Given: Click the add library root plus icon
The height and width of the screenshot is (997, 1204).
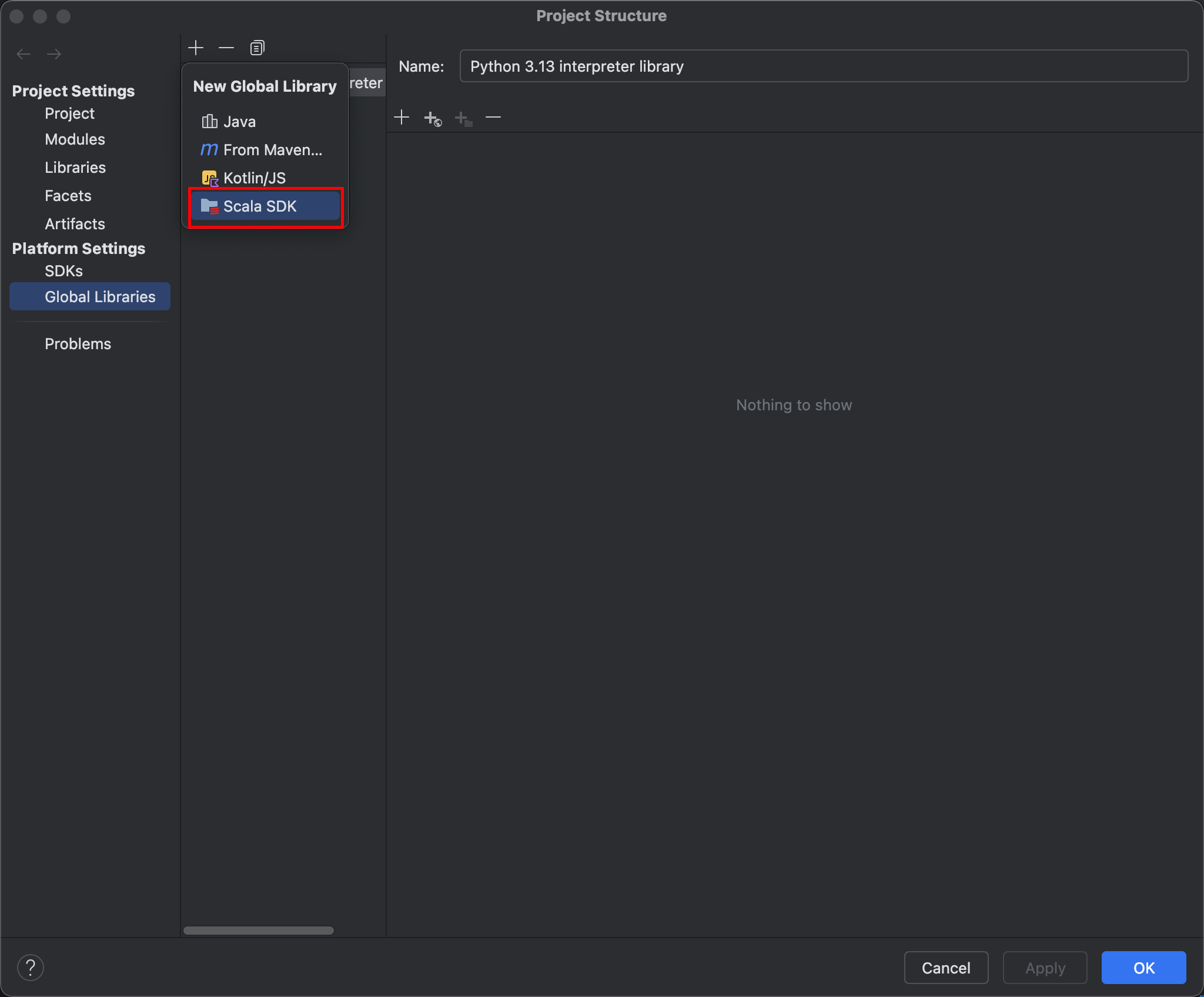Looking at the screenshot, I should coord(402,118).
